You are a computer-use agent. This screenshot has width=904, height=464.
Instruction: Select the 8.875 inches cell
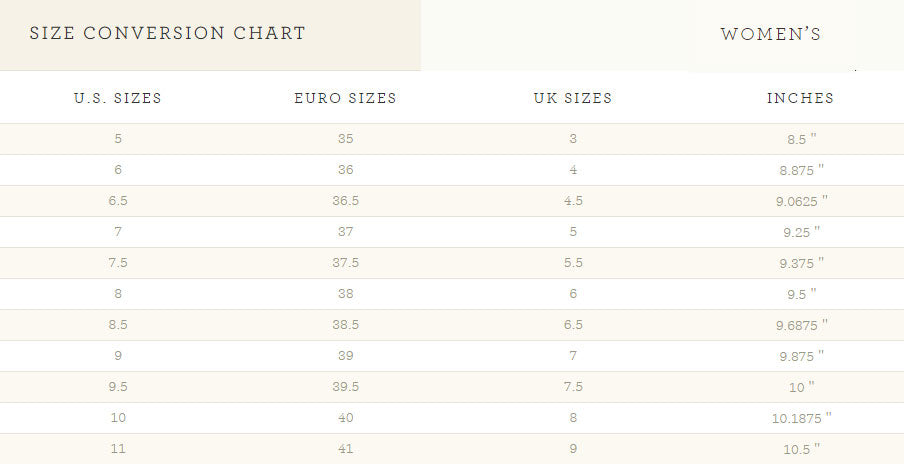(802, 170)
